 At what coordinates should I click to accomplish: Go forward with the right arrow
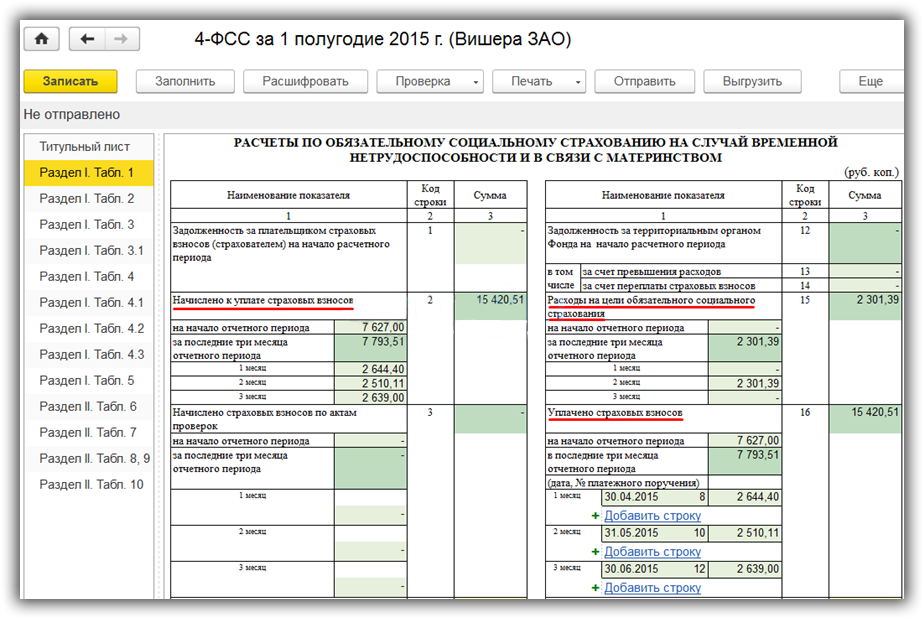[120, 39]
